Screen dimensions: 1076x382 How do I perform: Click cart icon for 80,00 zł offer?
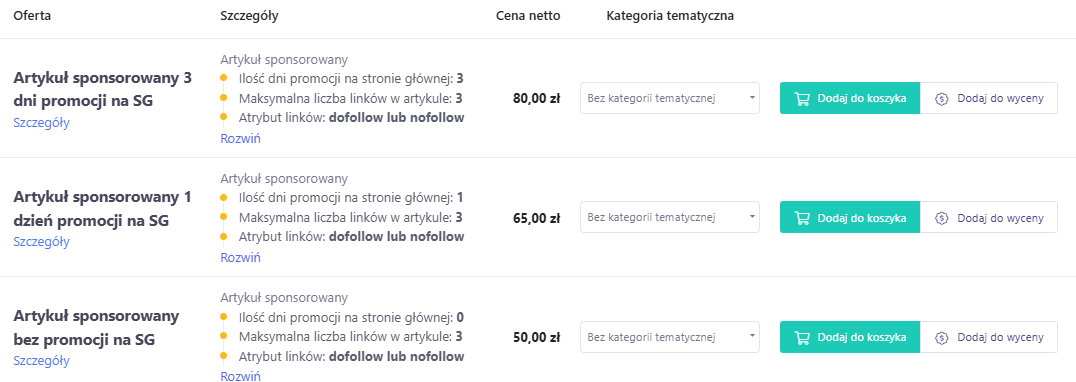click(802, 99)
